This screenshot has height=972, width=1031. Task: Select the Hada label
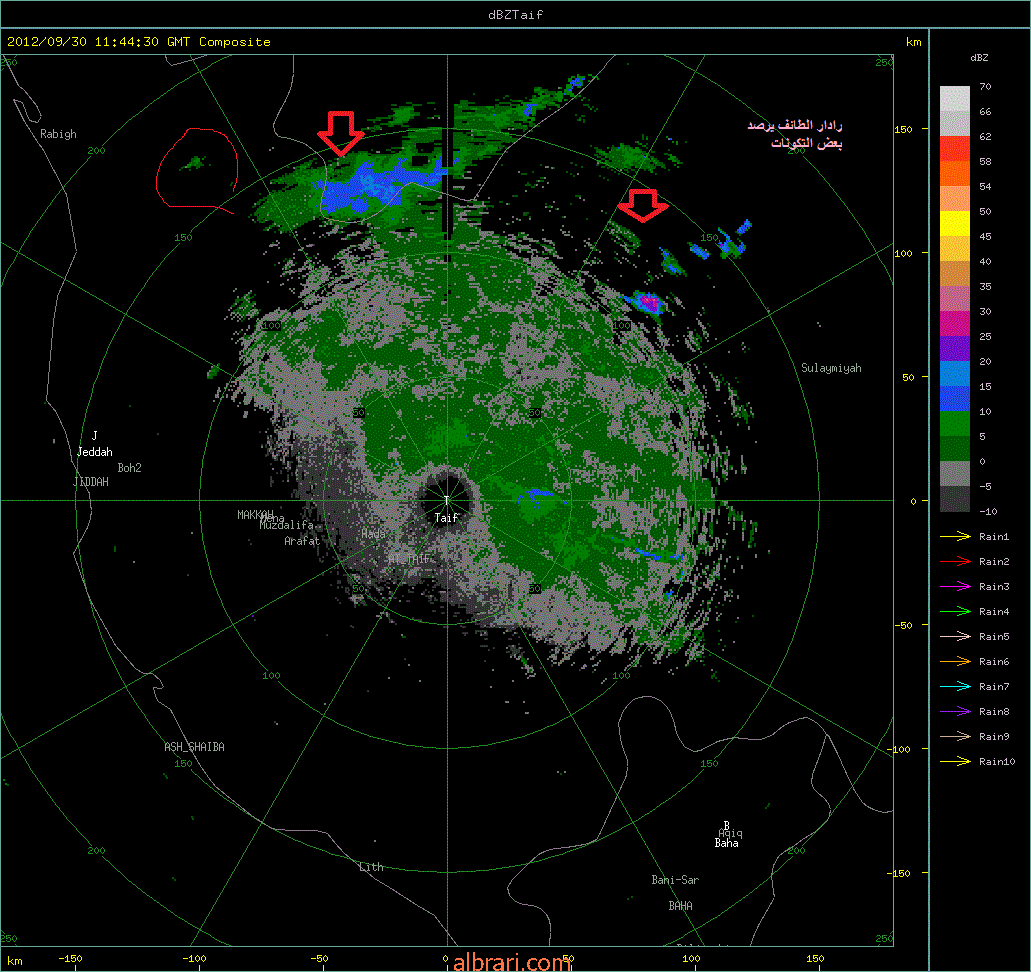pyautogui.click(x=373, y=534)
